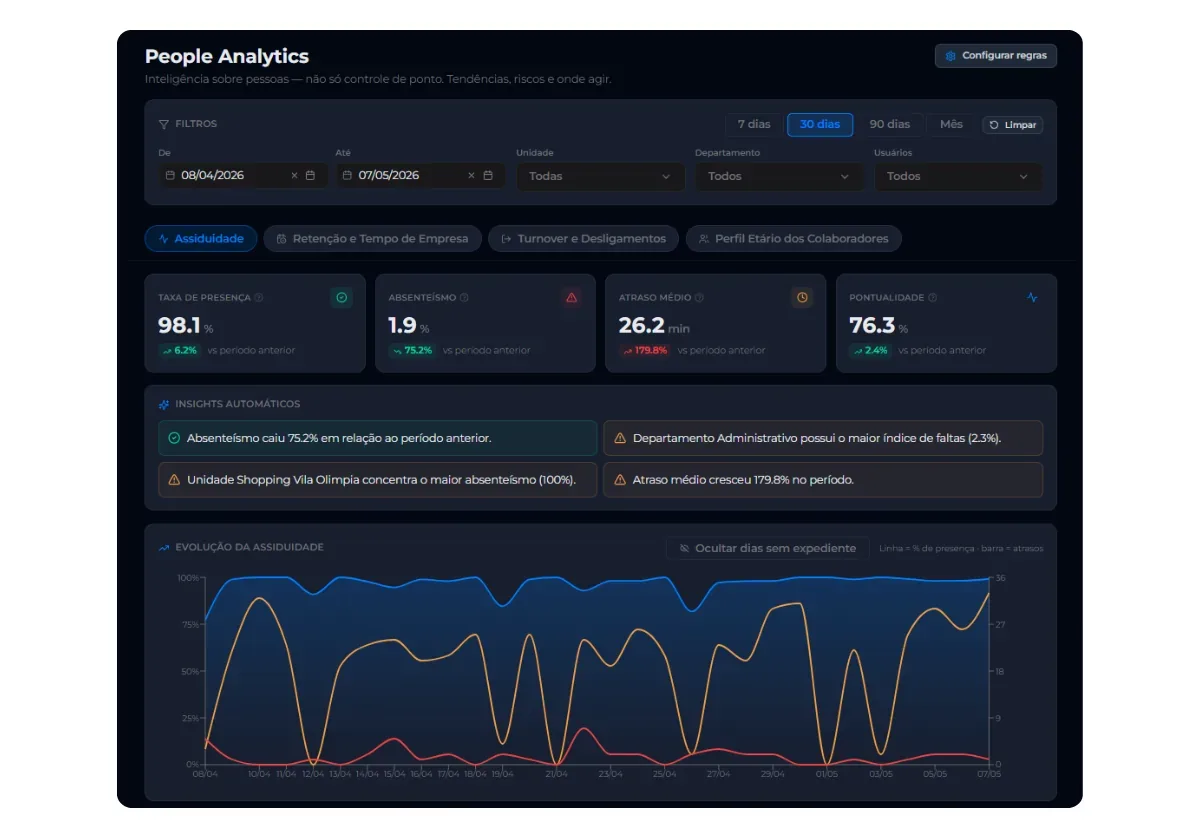Viewport: 1200px width, 838px height.
Task: Click the funnel Filtros icon
Action: pos(164,124)
